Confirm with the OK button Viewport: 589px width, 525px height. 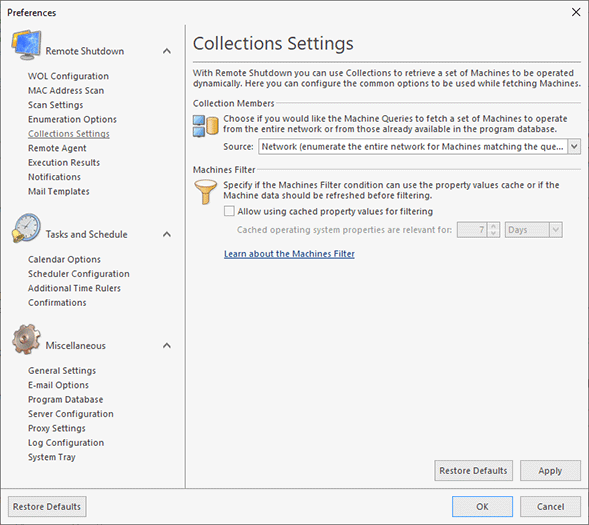coord(482,507)
